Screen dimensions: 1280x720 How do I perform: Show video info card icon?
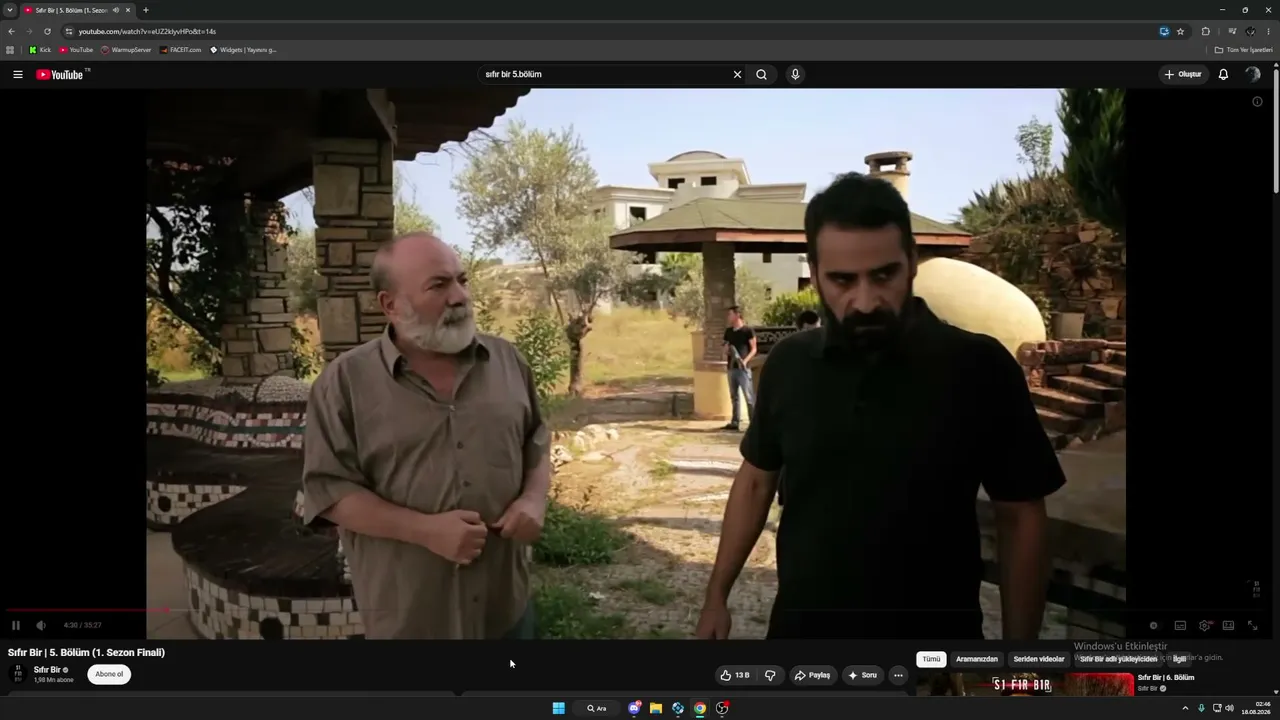coord(1257,101)
